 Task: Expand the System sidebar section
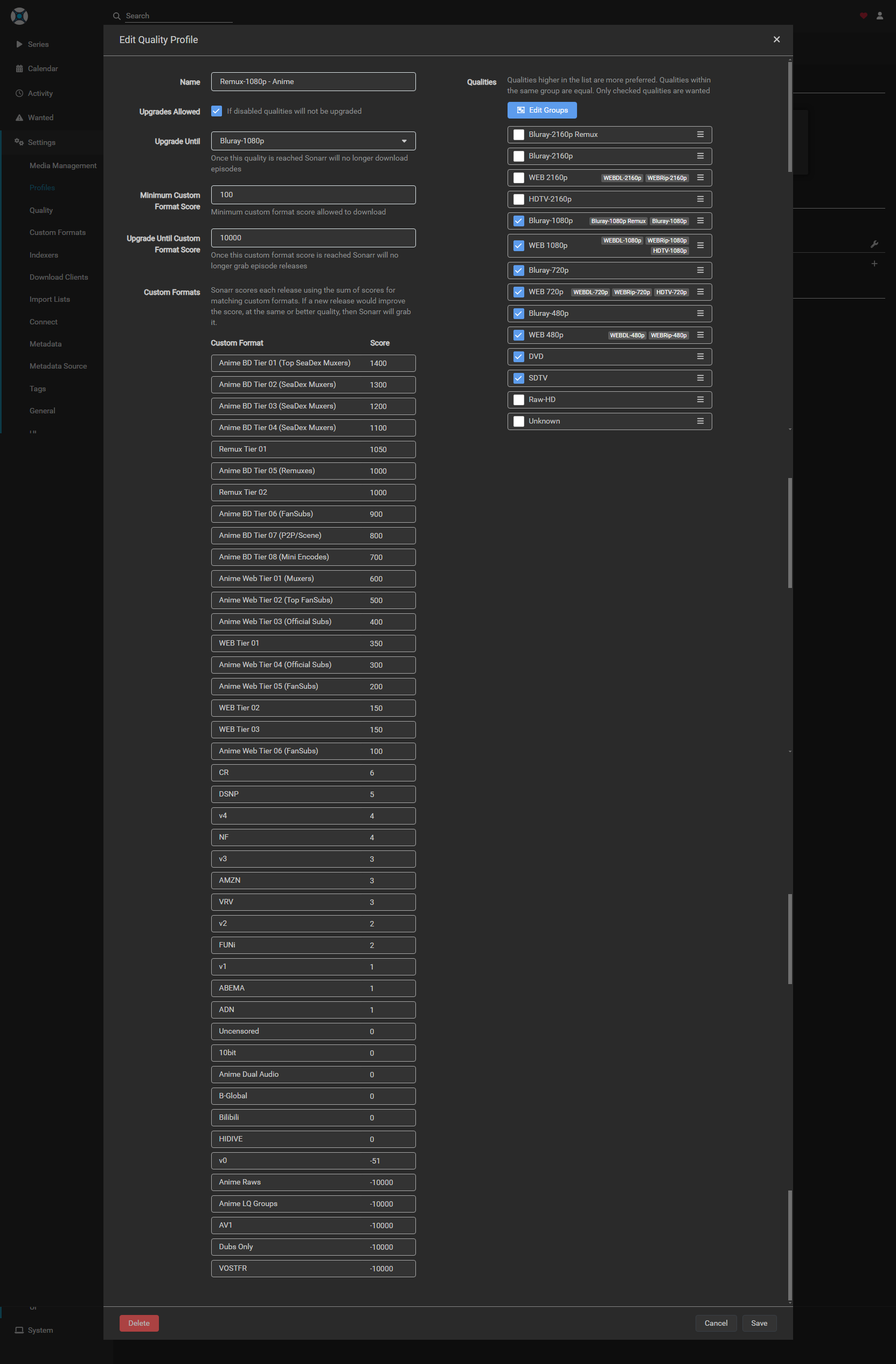(40, 1330)
